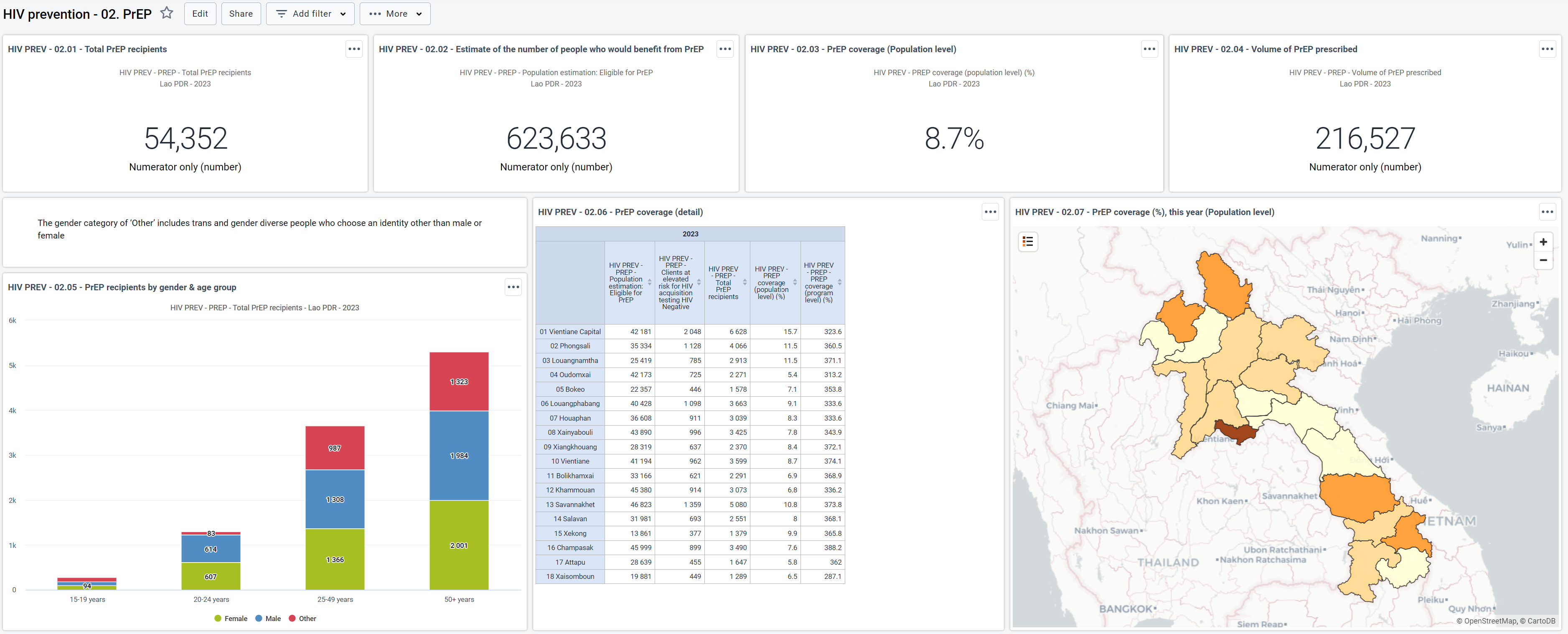The image size is (1568, 634).
Task: Zoom out on the map
Action: point(1543,260)
